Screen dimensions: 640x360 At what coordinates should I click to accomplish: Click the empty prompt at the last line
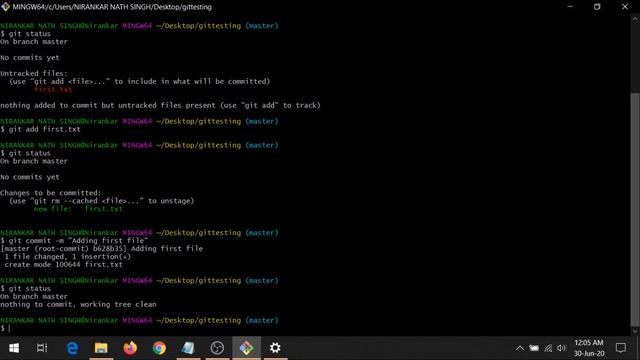tap(6, 328)
